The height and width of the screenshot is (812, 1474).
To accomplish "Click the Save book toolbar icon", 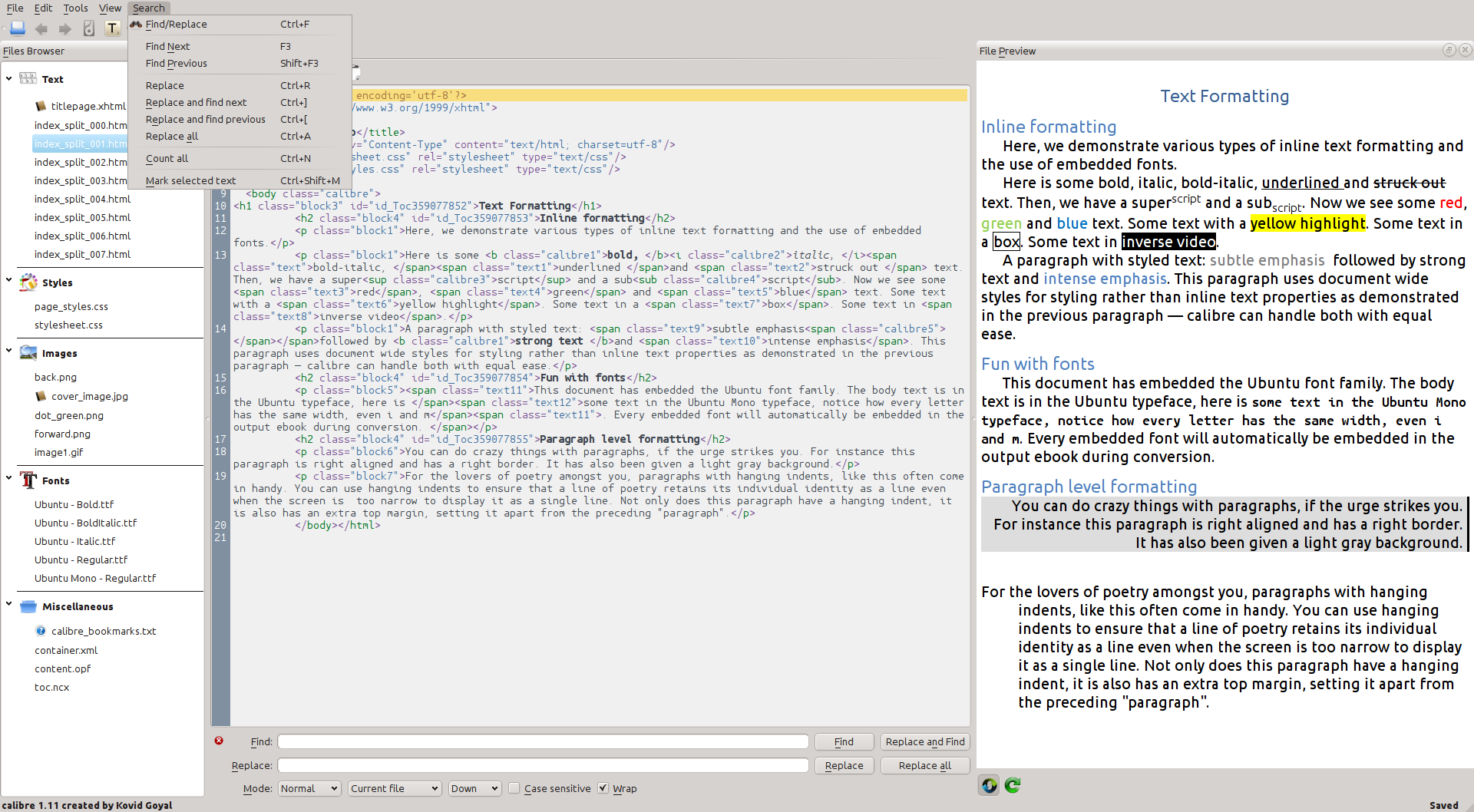I will 18,29.
